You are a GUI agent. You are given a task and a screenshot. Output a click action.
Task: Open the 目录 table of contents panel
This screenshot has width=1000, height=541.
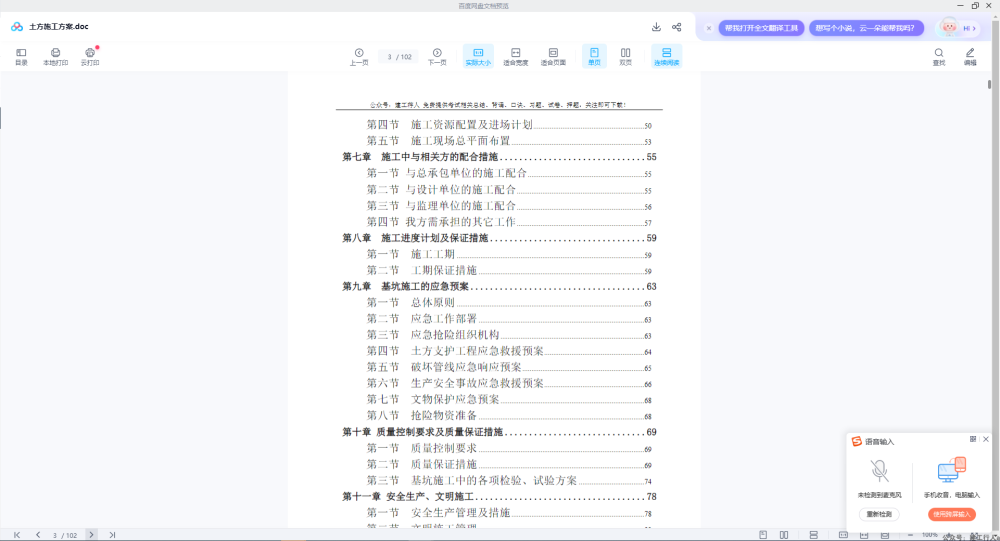(21, 56)
